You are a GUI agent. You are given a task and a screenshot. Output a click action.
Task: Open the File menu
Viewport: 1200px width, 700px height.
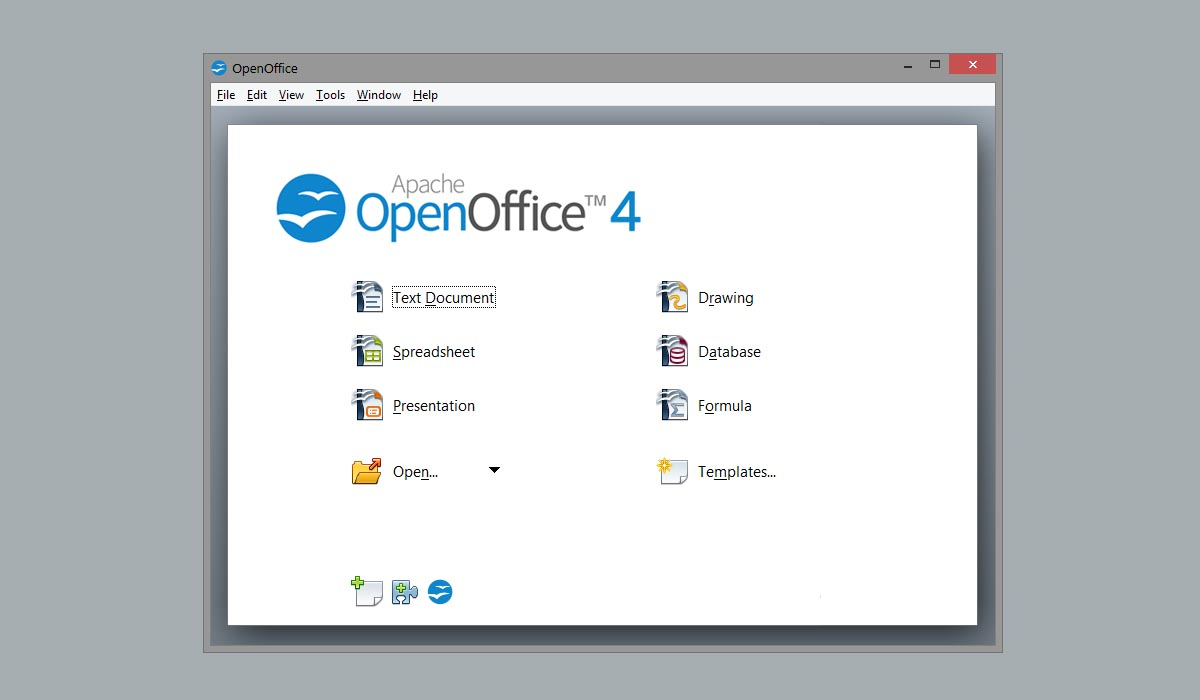(226, 95)
